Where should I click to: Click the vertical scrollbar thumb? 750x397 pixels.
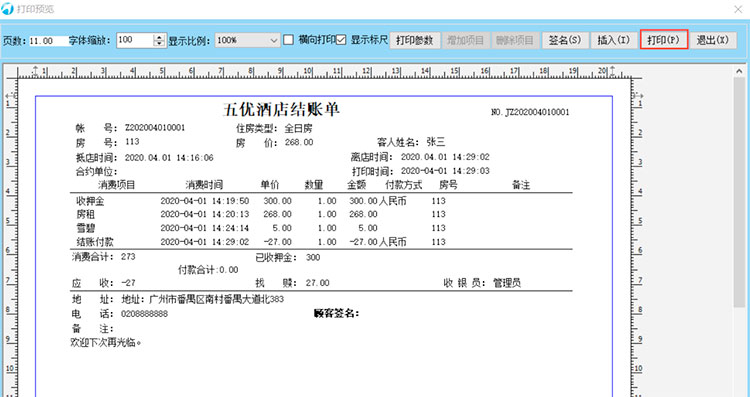739,192
